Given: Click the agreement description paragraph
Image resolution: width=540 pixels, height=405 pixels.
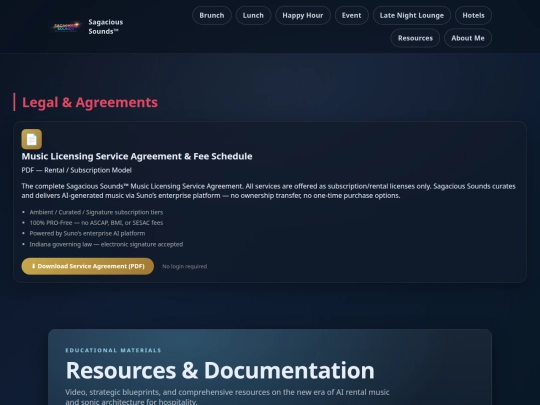Looking at the screenshot, I should (269, 191).
